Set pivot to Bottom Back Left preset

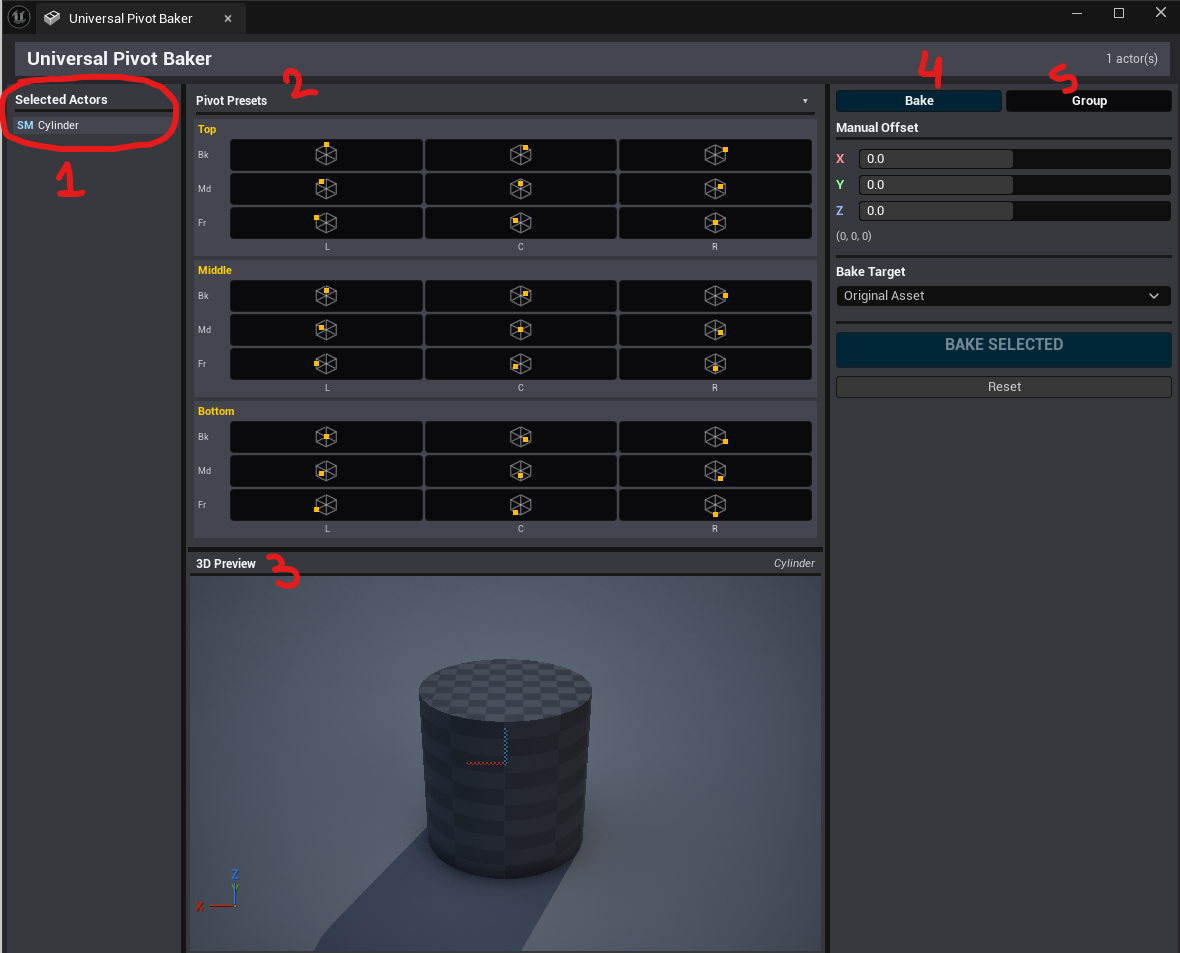326,437
